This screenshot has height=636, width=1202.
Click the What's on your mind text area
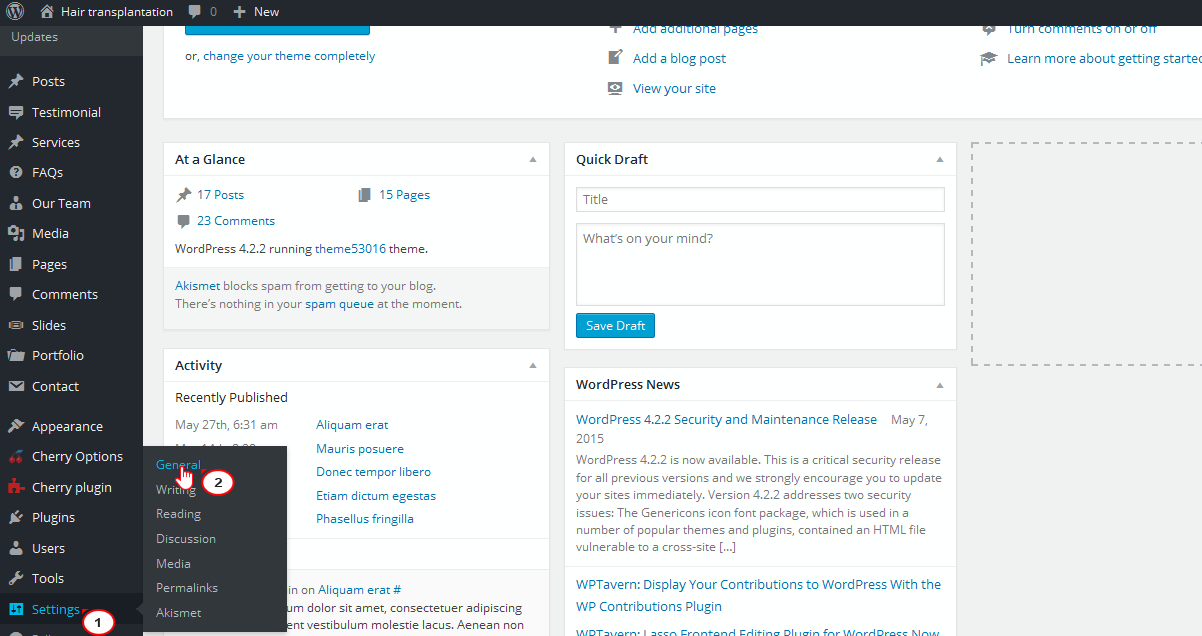pos(760,264)
